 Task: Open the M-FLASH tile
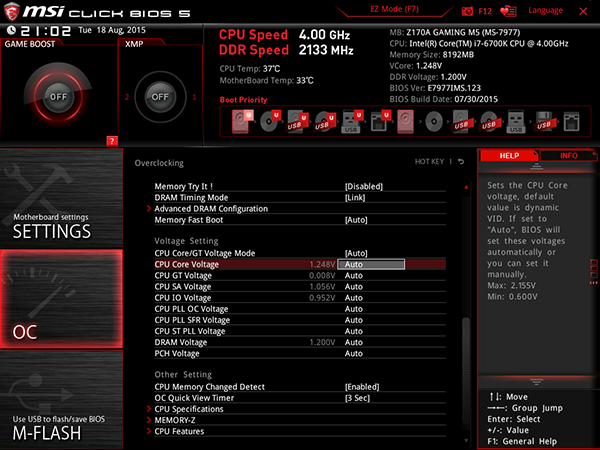coord(61,399)
